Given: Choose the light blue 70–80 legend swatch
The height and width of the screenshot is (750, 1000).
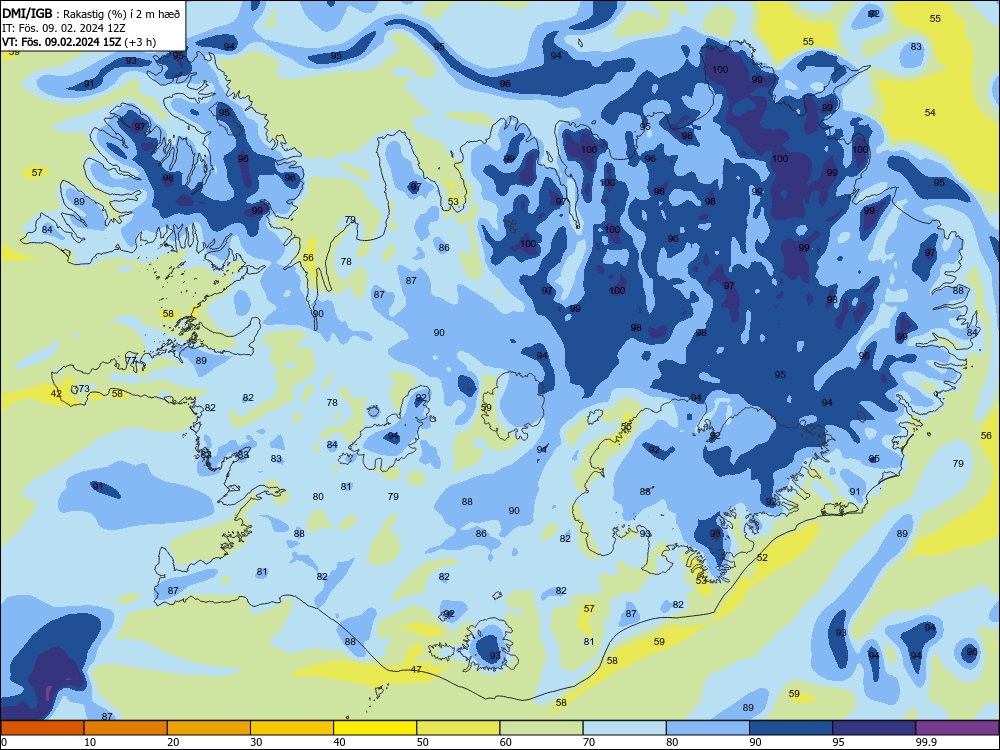Looking at the screenshot, I should pyautogui.click(x=624, y=728).
